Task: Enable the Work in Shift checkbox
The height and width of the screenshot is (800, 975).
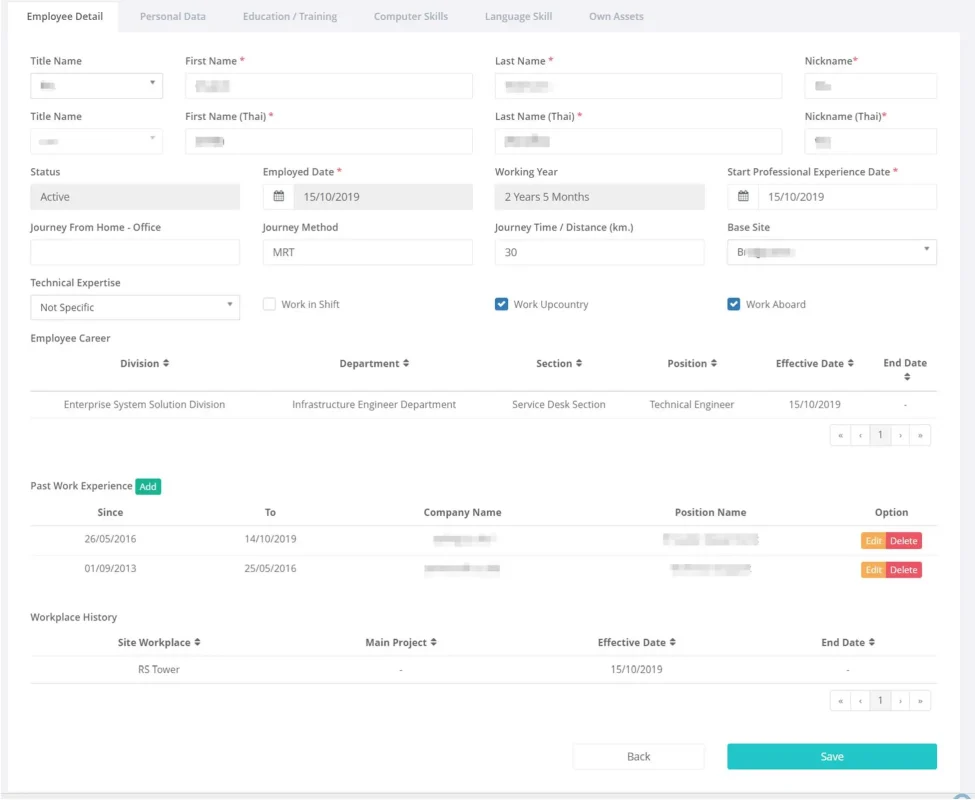Action: (x=269, y=305)
